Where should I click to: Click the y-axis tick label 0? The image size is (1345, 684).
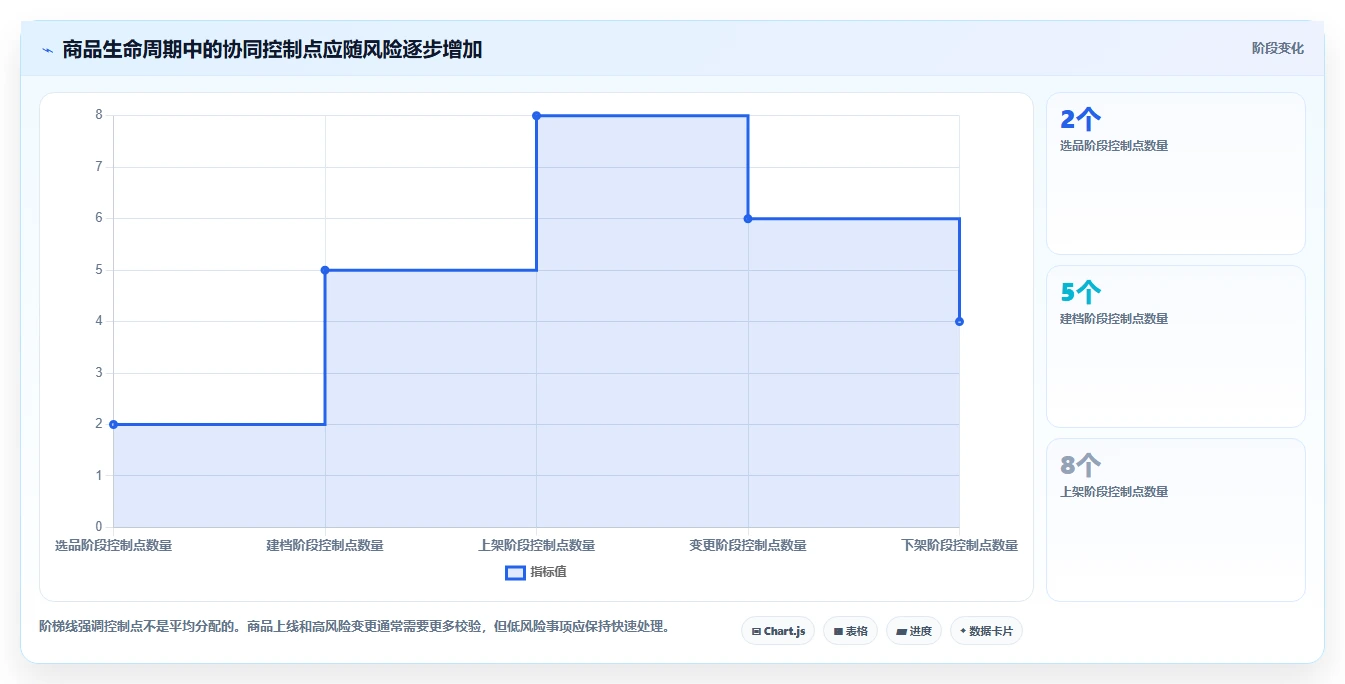[x=99, y=527]
